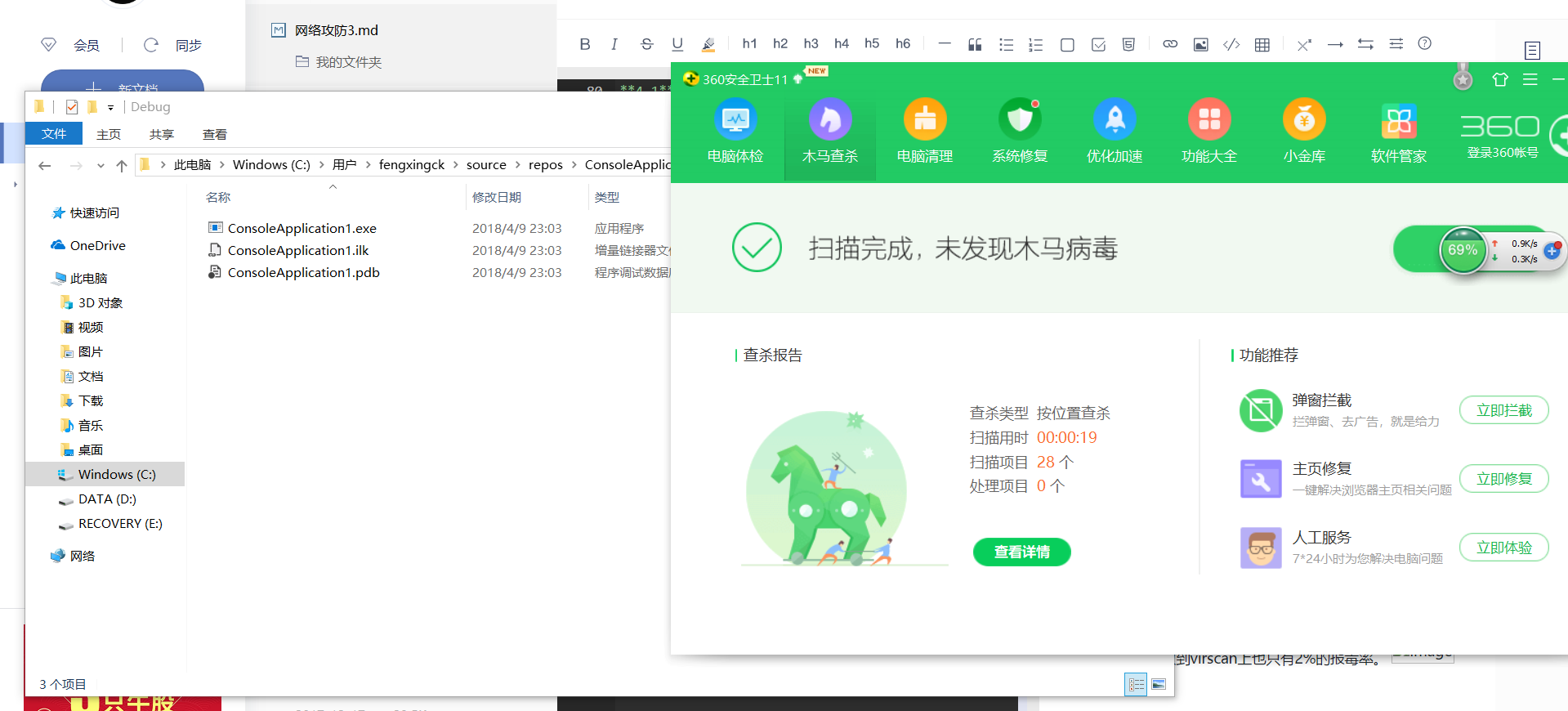Insert hyperlink in editor

[x=1170, y=44]
